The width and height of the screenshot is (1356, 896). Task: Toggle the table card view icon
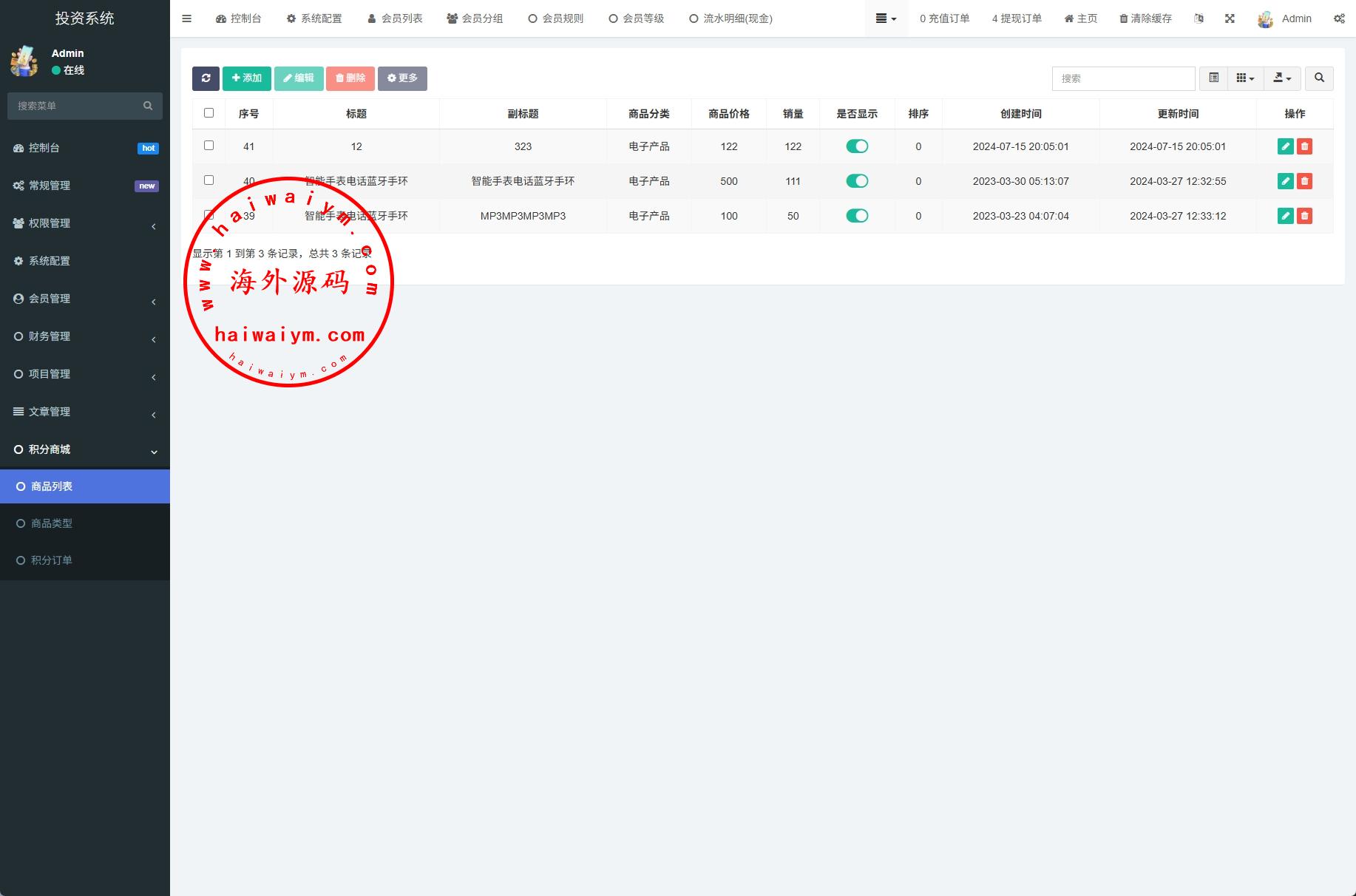(1213, 78)
